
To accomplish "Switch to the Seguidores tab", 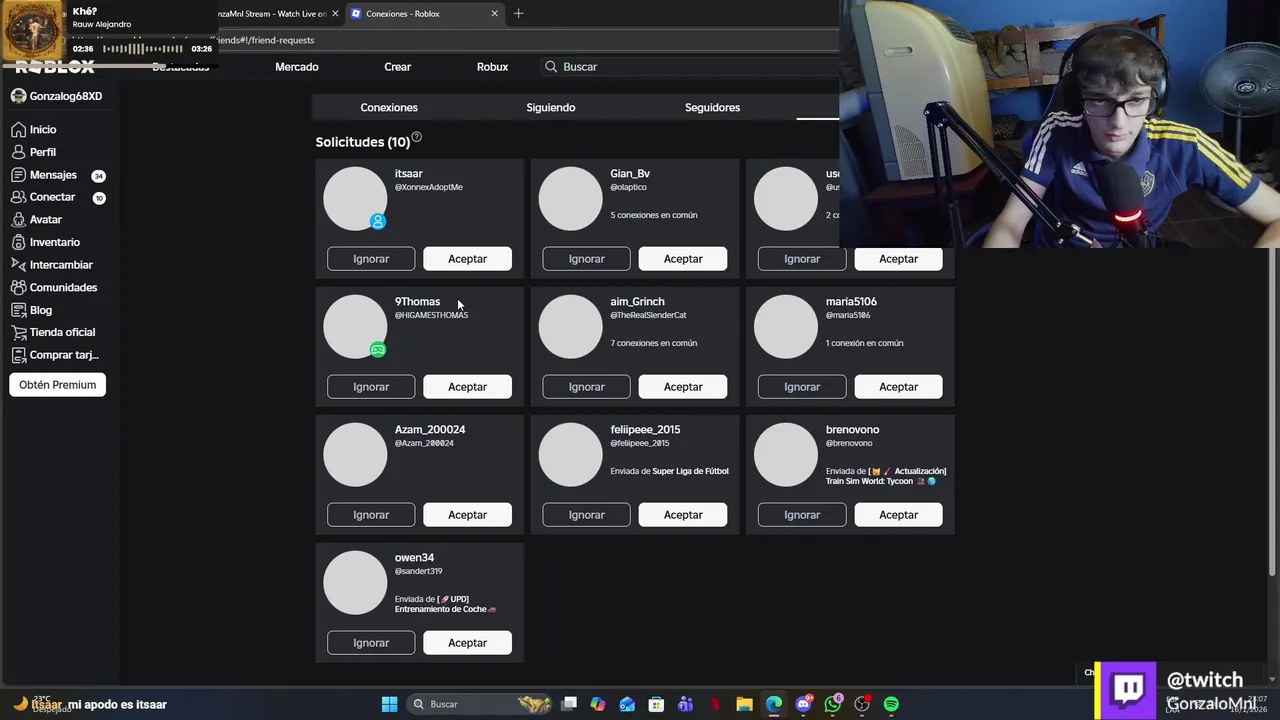I will pyautogui.click(x=712, y=107).
